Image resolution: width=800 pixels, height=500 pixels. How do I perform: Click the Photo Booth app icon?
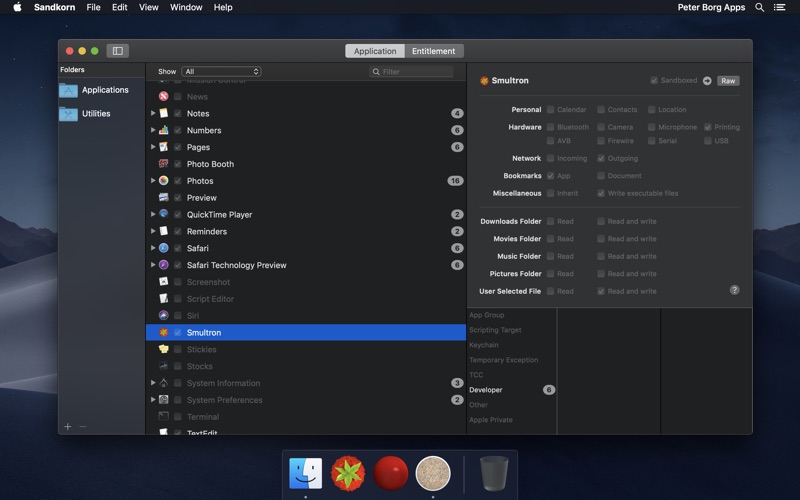click(163, 164)
